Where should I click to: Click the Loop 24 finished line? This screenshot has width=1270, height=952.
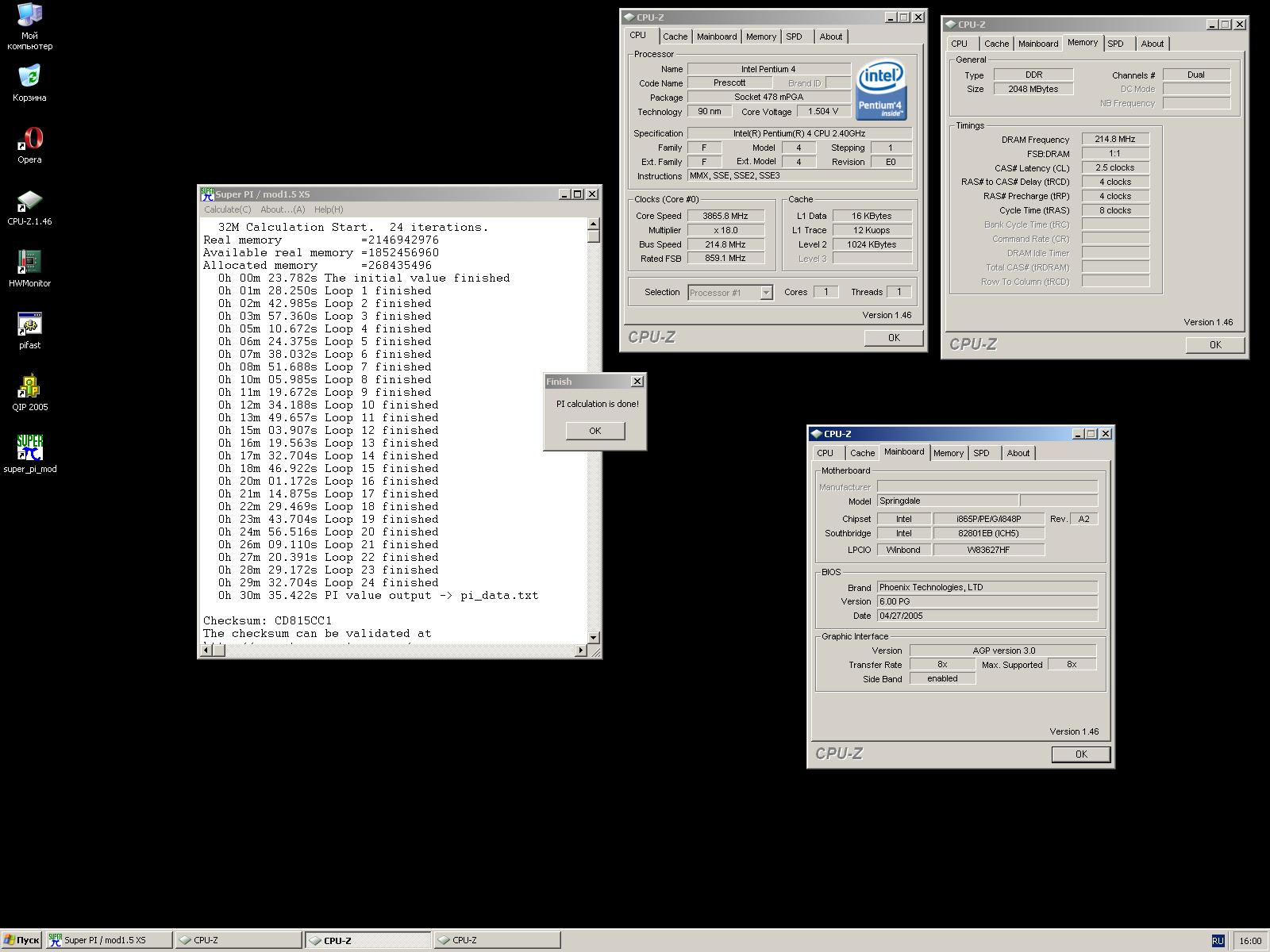(x=329, y=582)
